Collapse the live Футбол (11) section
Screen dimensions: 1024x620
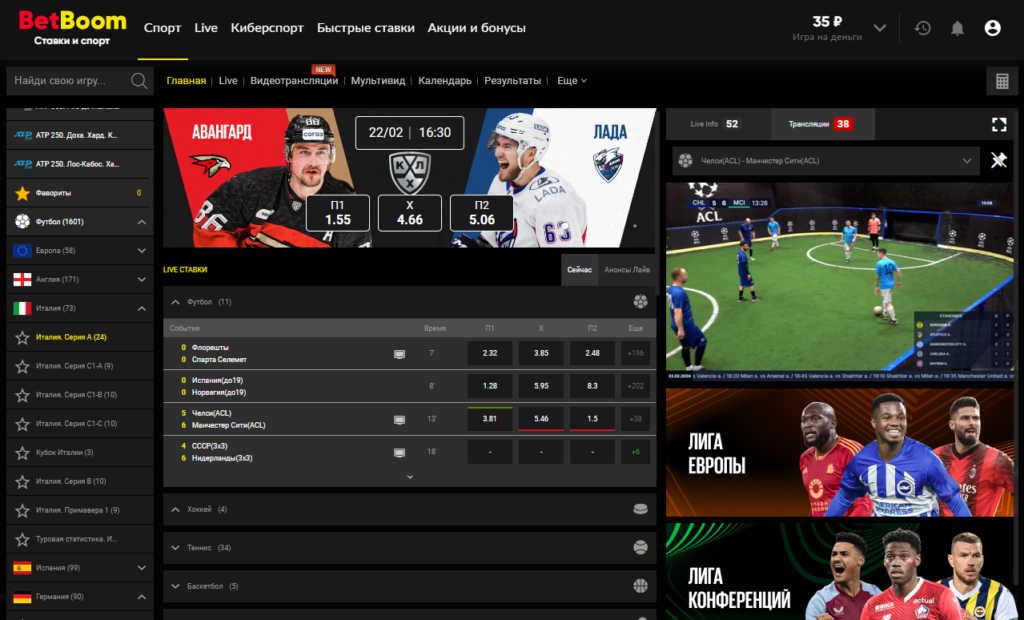click(175, 302)
